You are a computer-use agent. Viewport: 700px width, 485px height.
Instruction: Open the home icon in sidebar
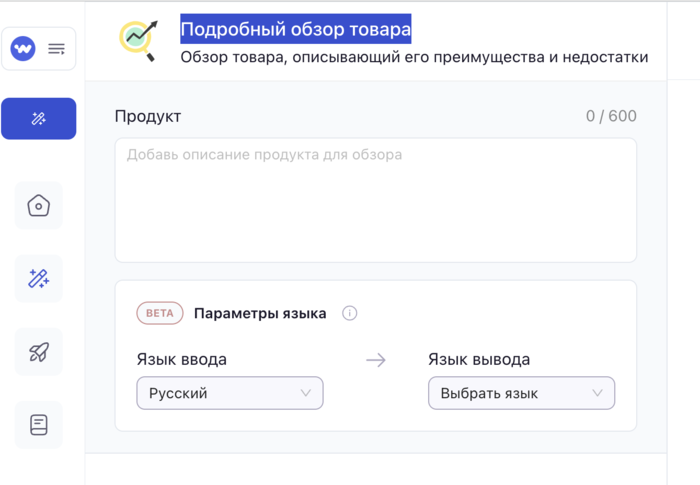pyautogui.click(x=39, y=206)
